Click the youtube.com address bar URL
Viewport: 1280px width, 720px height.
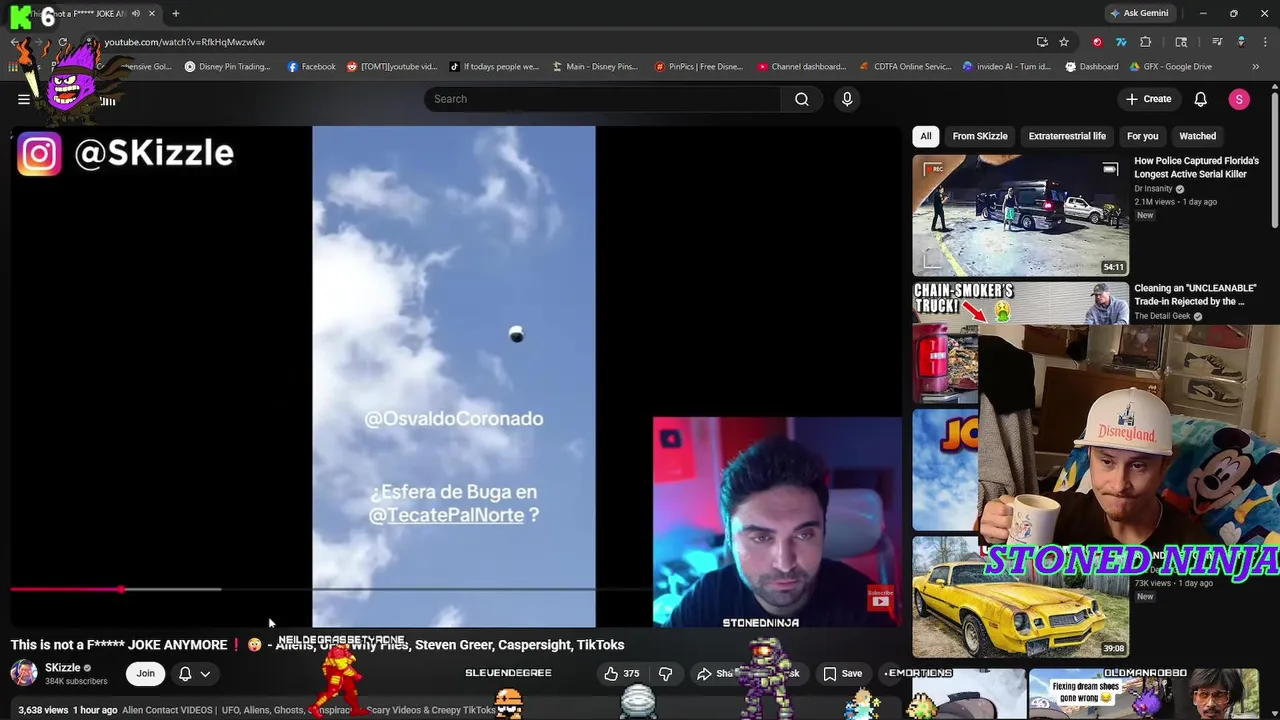pos(185,42)
